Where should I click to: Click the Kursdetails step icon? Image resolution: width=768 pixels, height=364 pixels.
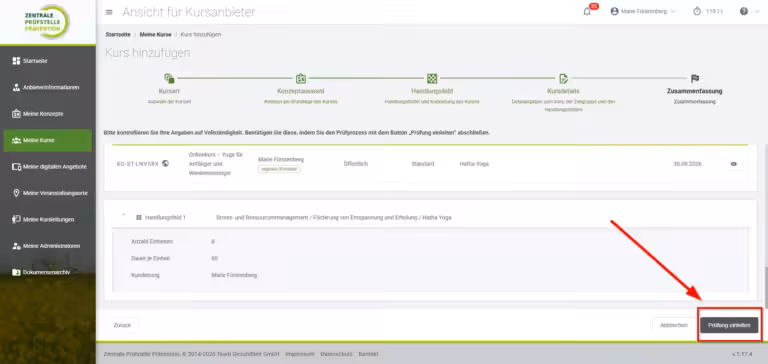pyautogui.click(x=563, y=78)
